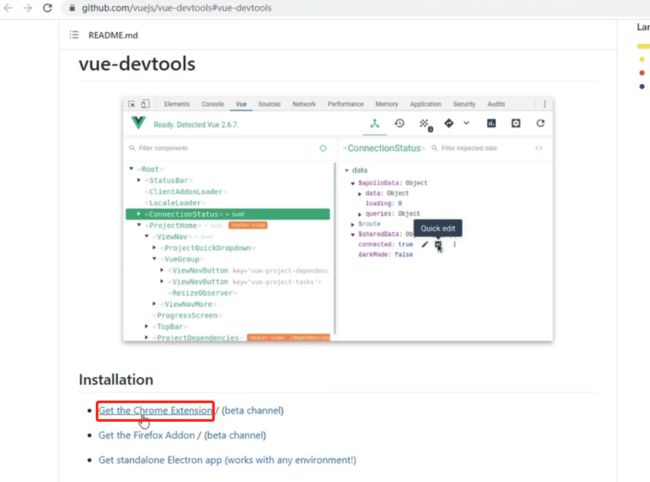Open the README table of contents icon
The width and height of the screenshot is (650, 482).
(x=74, y=35)
